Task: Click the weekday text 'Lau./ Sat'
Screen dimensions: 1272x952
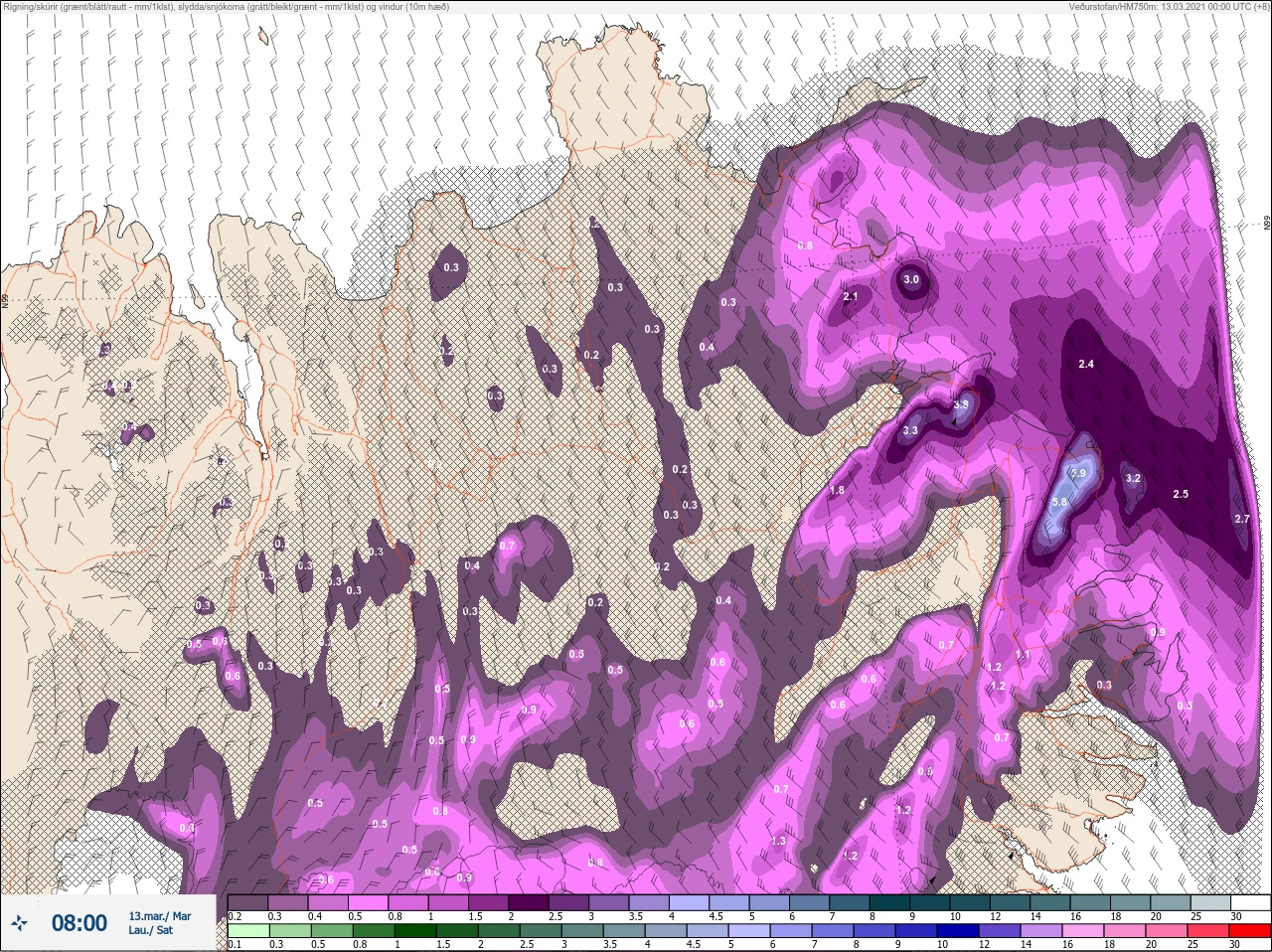Action: (x=150, y=931)
